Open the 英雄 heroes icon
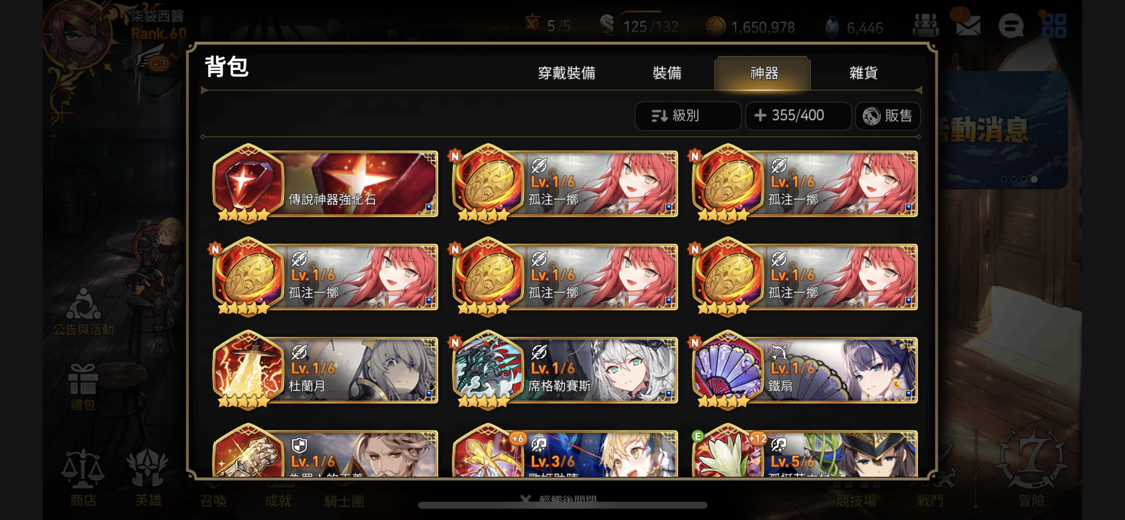1125x520 pixels. coord(147,479)
